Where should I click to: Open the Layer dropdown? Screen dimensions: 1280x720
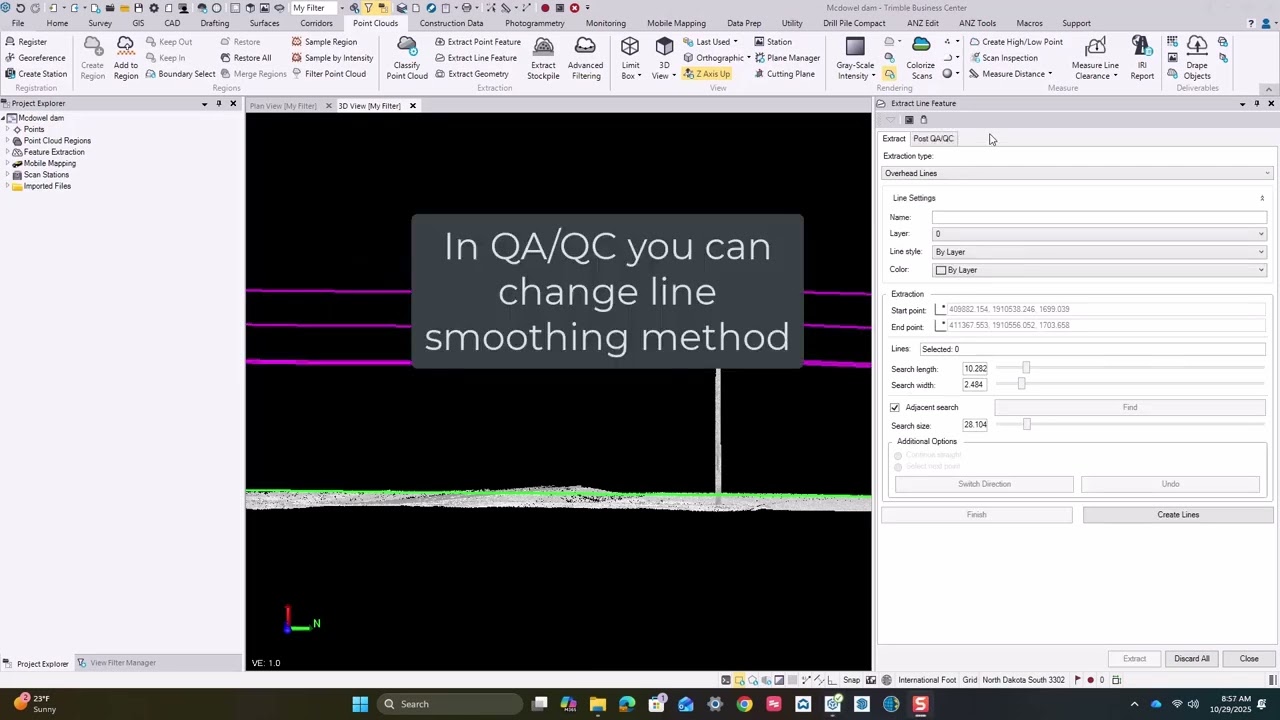pos(1099,234)
